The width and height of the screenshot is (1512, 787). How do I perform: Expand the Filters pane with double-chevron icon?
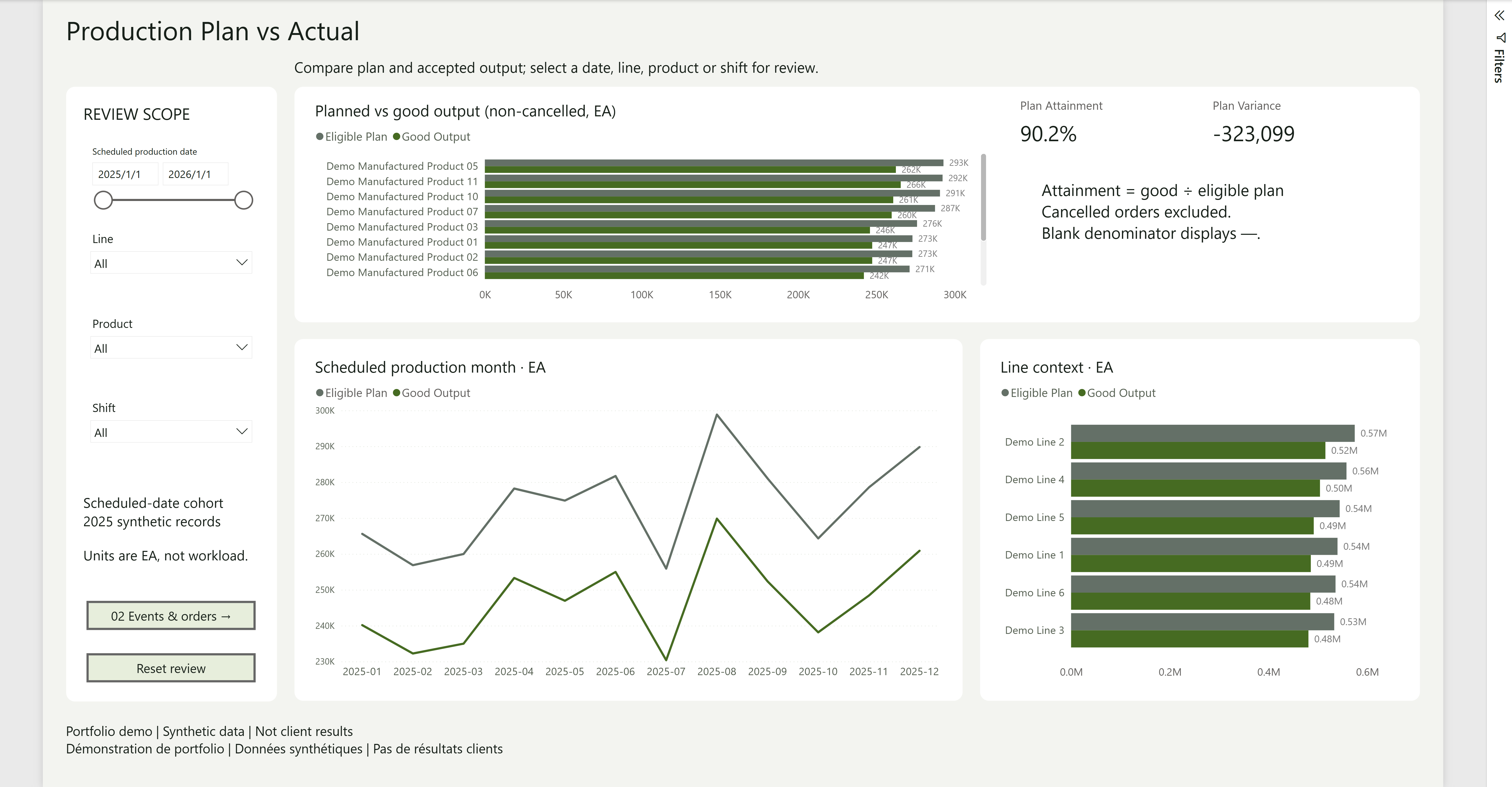[1499, 16]
